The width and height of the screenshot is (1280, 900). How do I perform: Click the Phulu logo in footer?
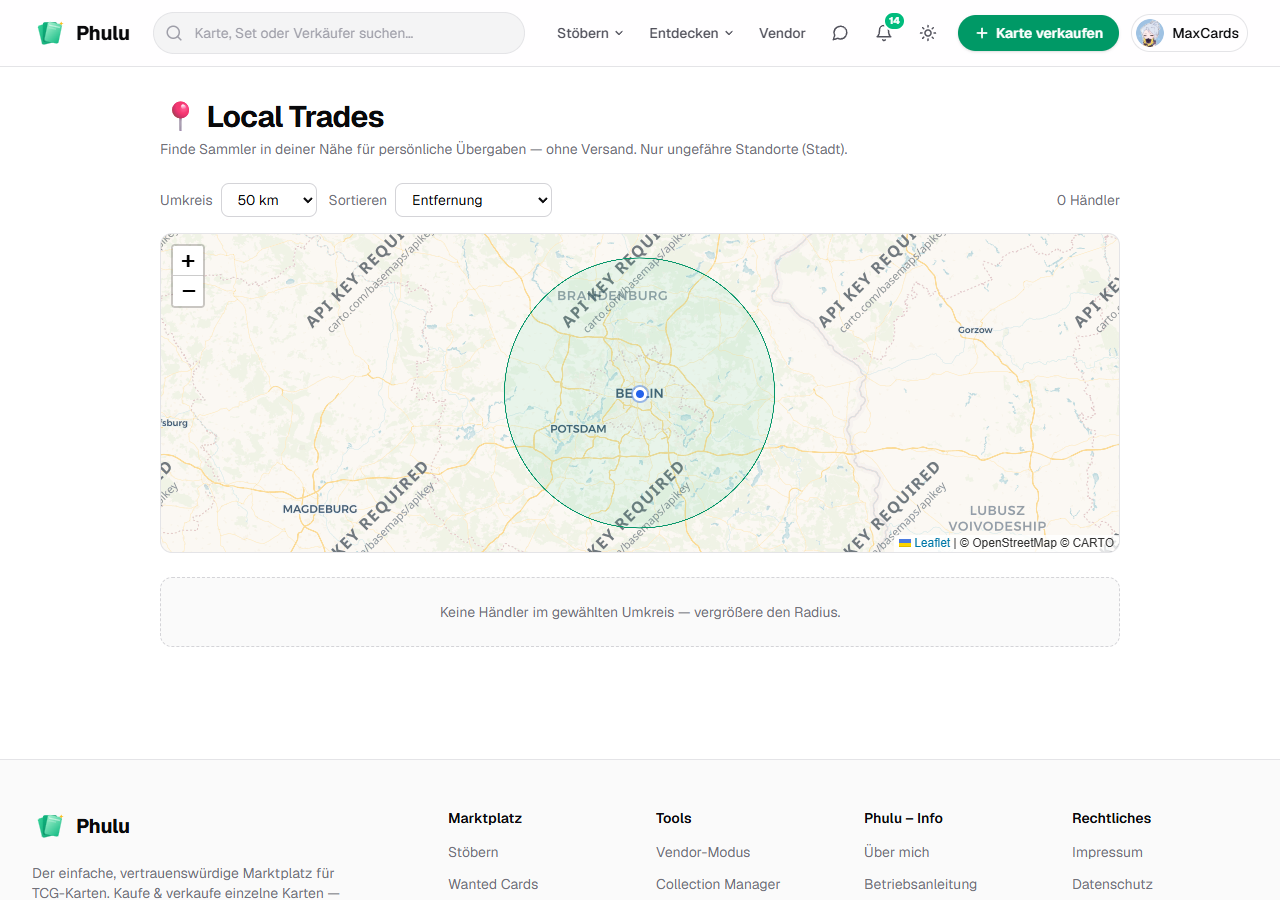[x=83, y=826]
